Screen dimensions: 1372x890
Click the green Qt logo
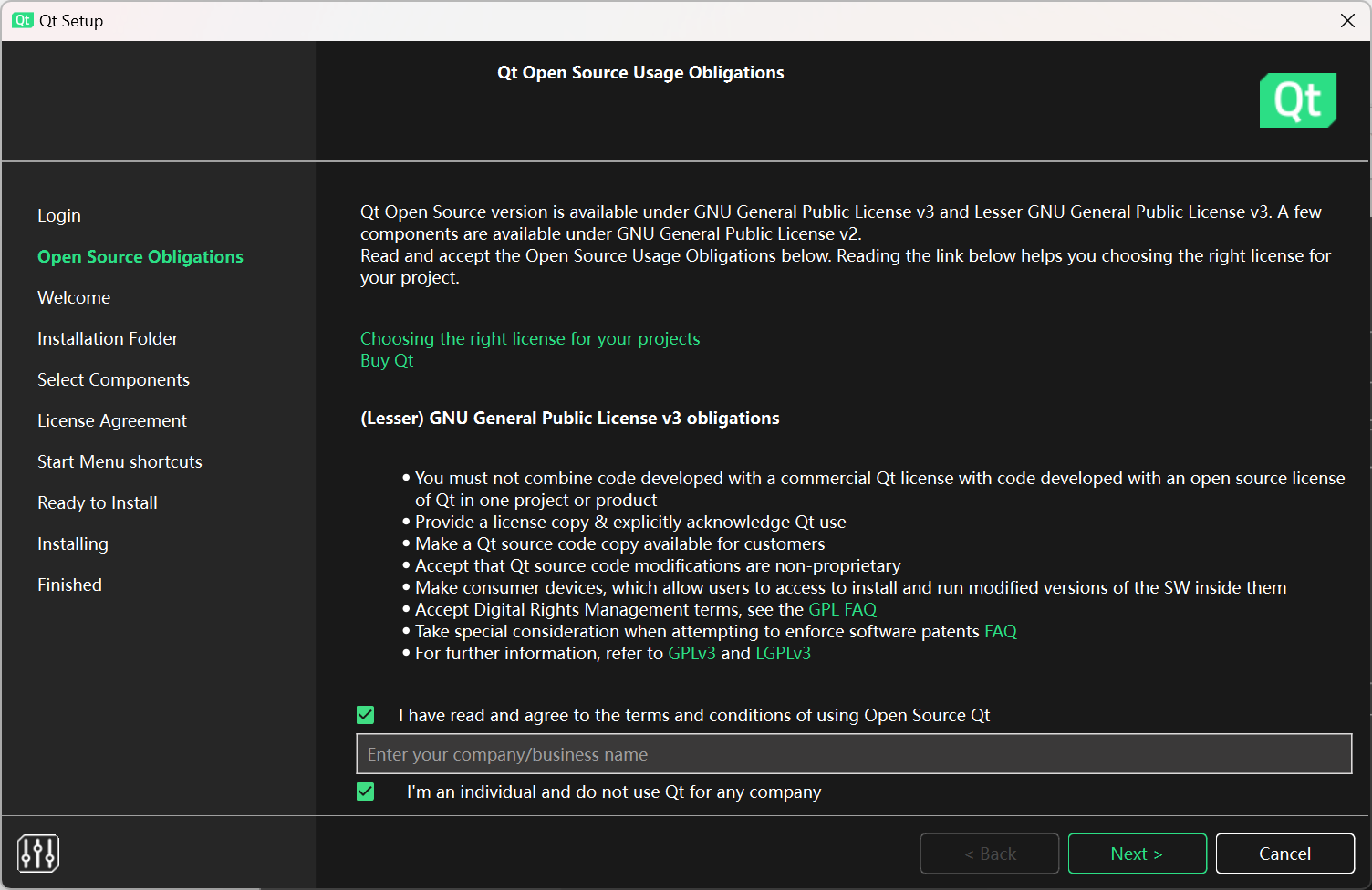coord(1297,100)
